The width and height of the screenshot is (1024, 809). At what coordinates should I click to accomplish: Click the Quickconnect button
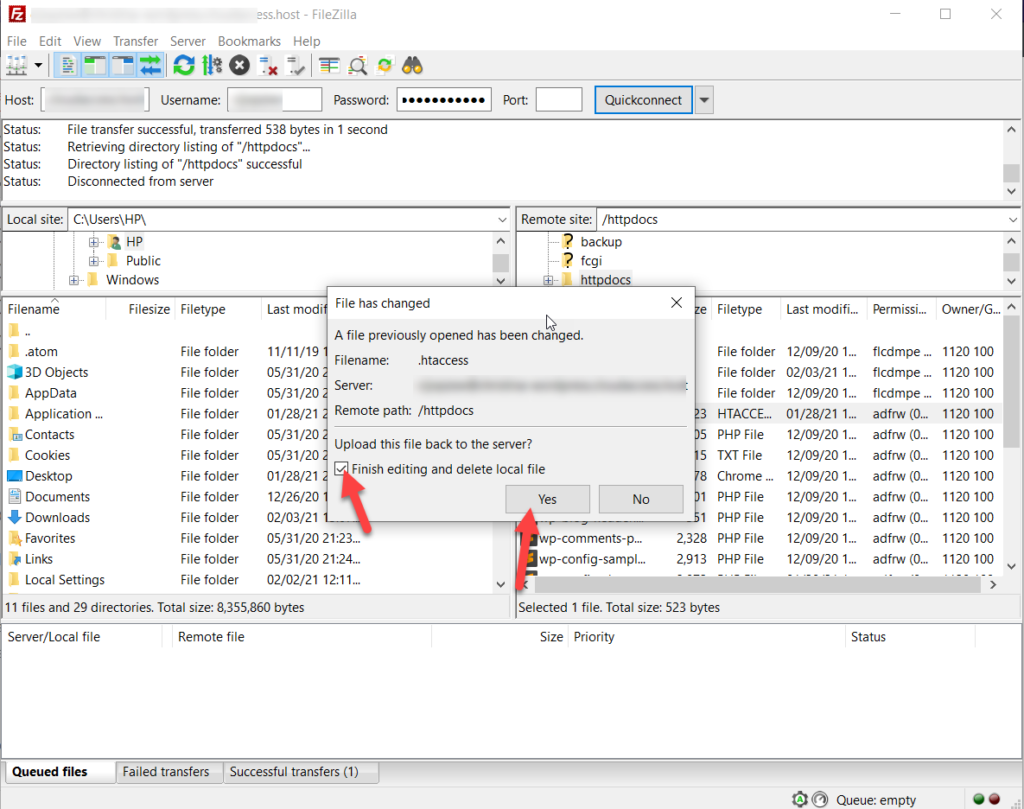[x=643, y=100]
